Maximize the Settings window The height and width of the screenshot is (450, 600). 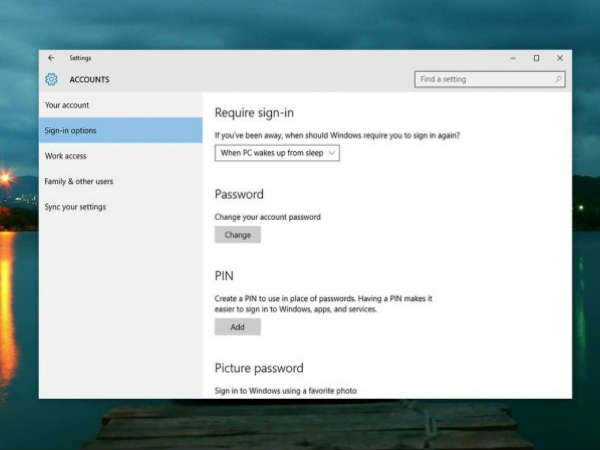(x=536, y=58)
